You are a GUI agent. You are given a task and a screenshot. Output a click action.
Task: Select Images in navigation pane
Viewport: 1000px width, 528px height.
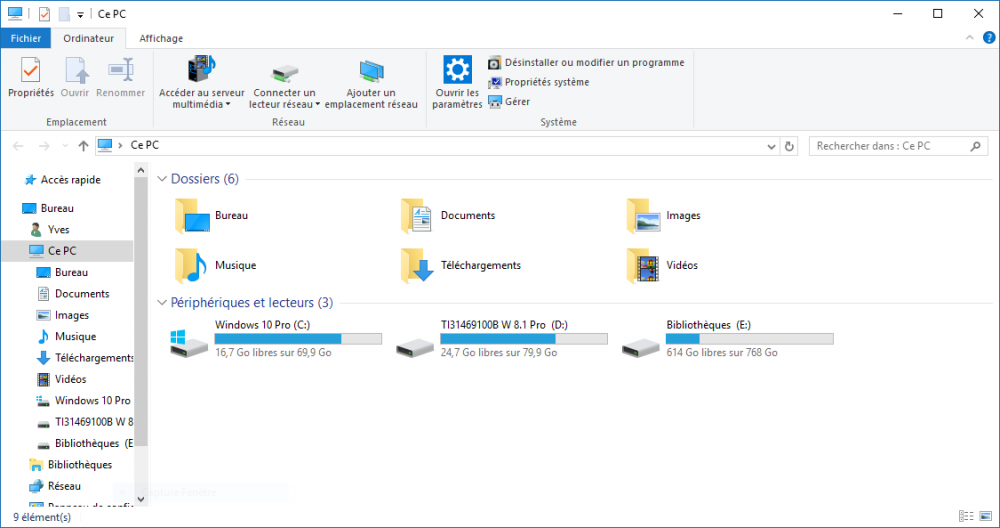pyautogui.click(x=63, y=315)
